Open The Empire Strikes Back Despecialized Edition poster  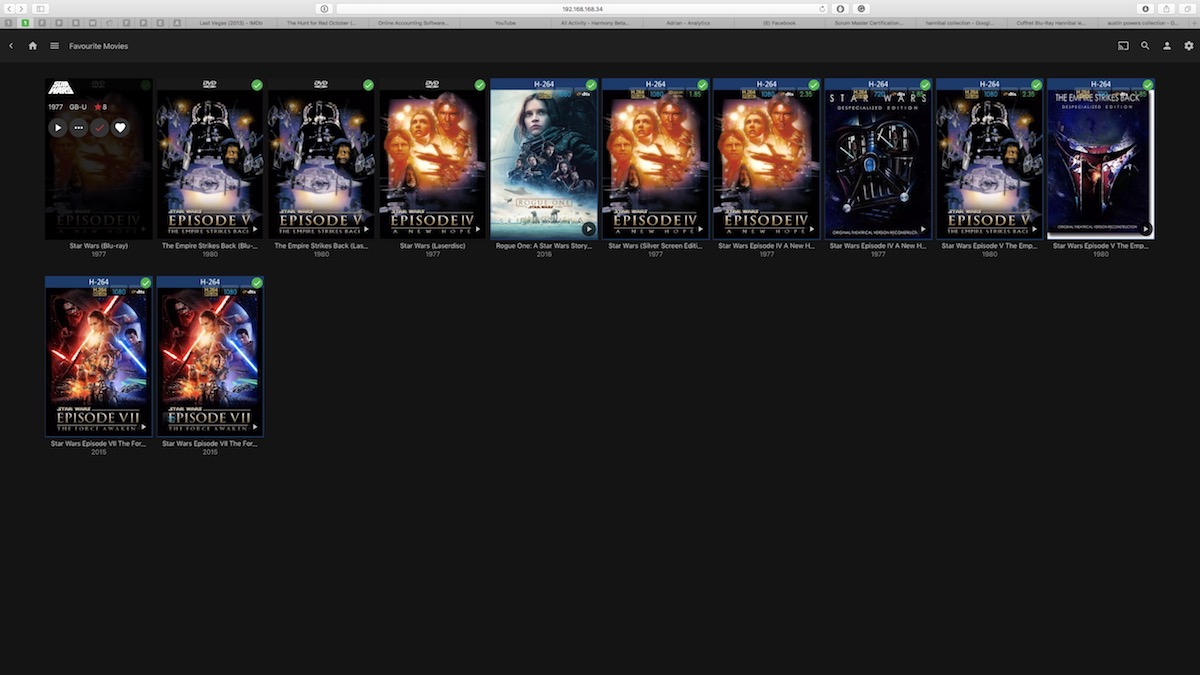pyautogui.click(x=1101, y=159)
